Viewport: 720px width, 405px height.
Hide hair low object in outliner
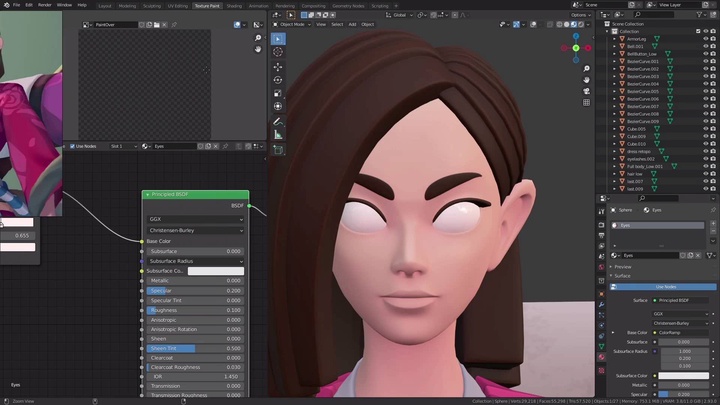click(706, 174)
